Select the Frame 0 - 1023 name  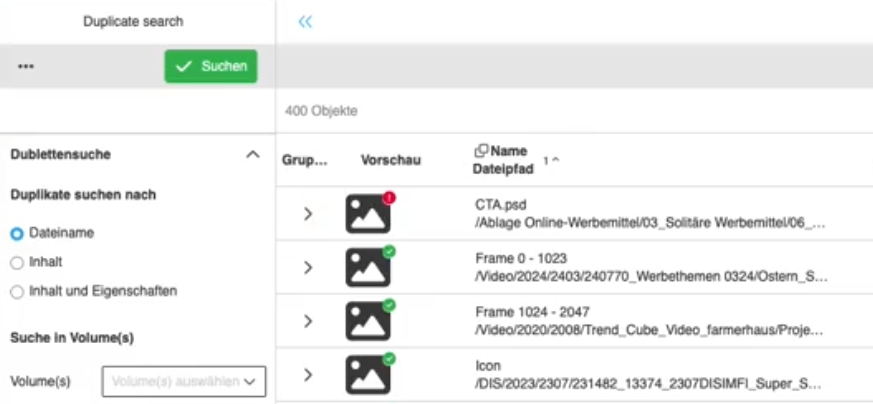click(521, 259)
